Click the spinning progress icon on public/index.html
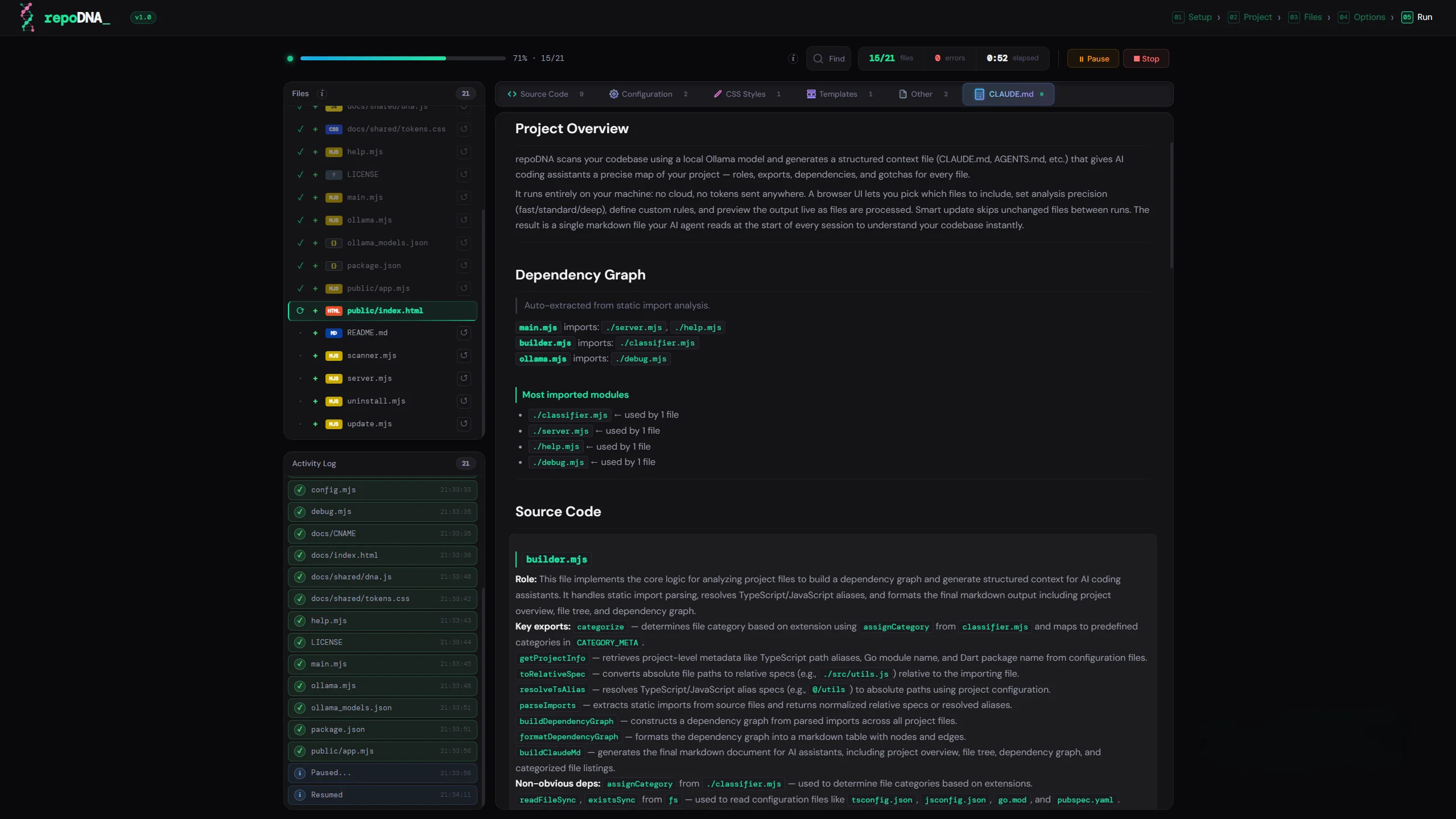This screenshot has width=1456, height=819. click(300, 311)
